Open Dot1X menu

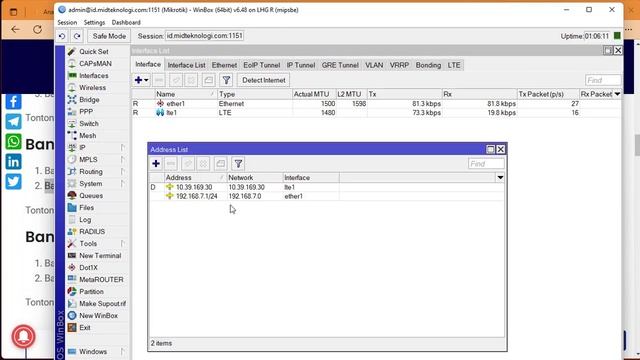coord(88,268)
